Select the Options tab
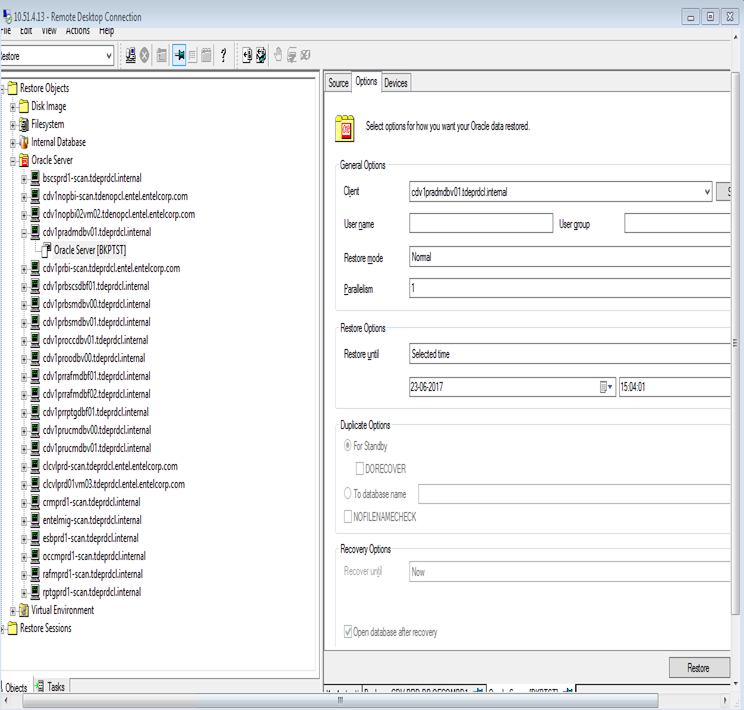 click(366, 81)
